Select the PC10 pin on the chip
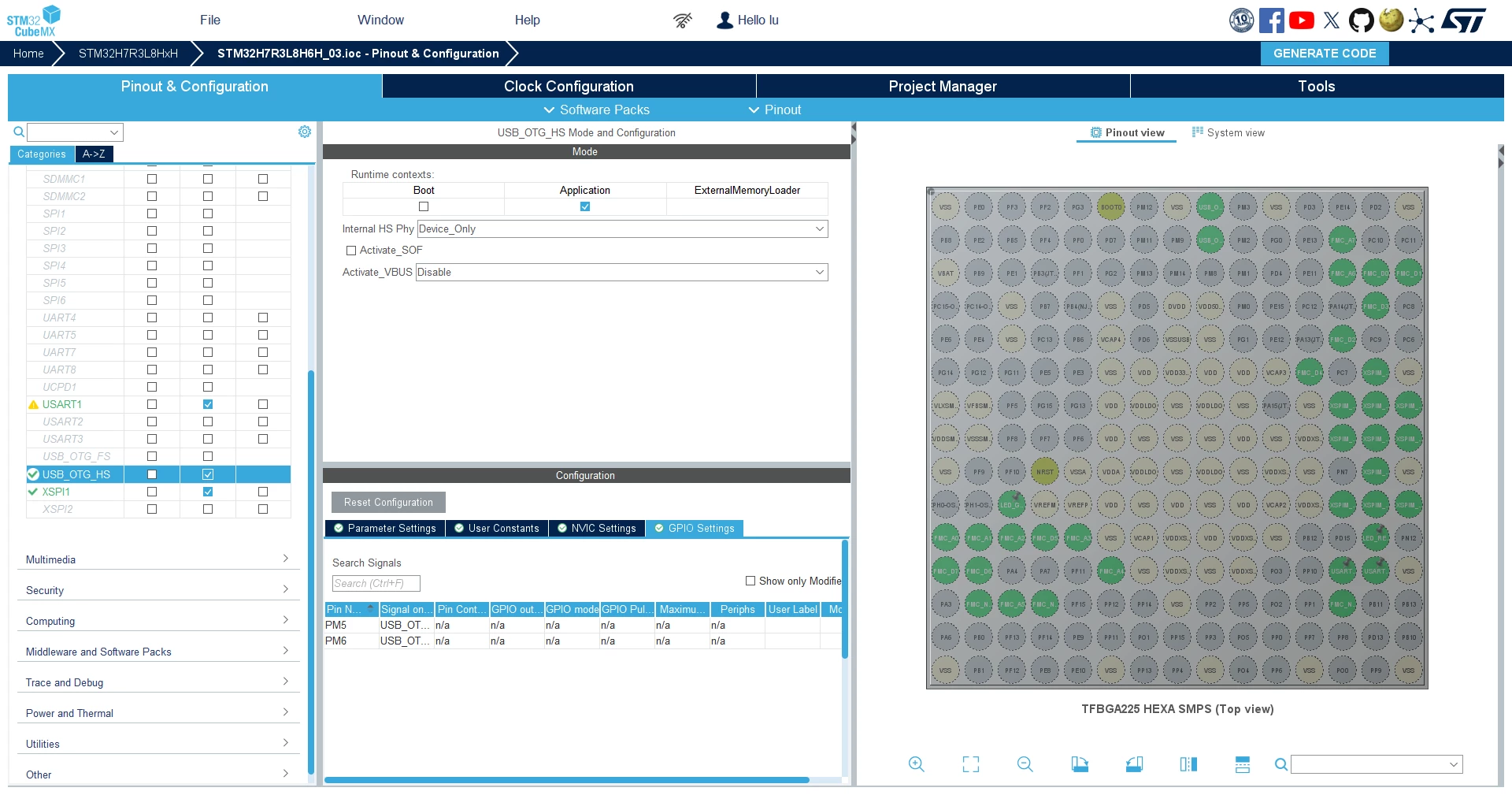The image size is (1512, 795). pyautogui.click(x=1376, y=240)
